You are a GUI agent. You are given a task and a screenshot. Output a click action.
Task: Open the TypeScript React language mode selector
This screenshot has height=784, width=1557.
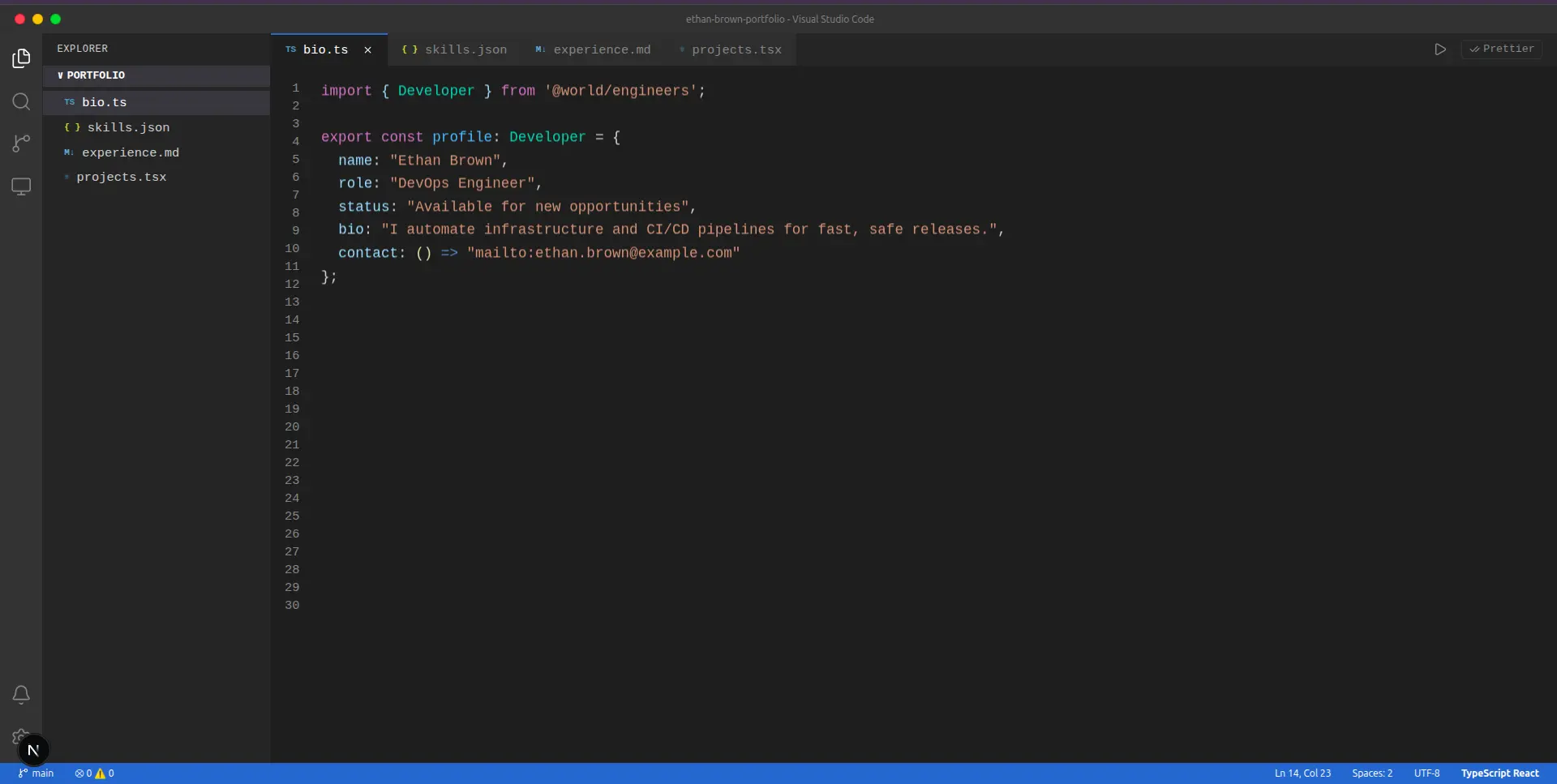tap(1499, 773)
